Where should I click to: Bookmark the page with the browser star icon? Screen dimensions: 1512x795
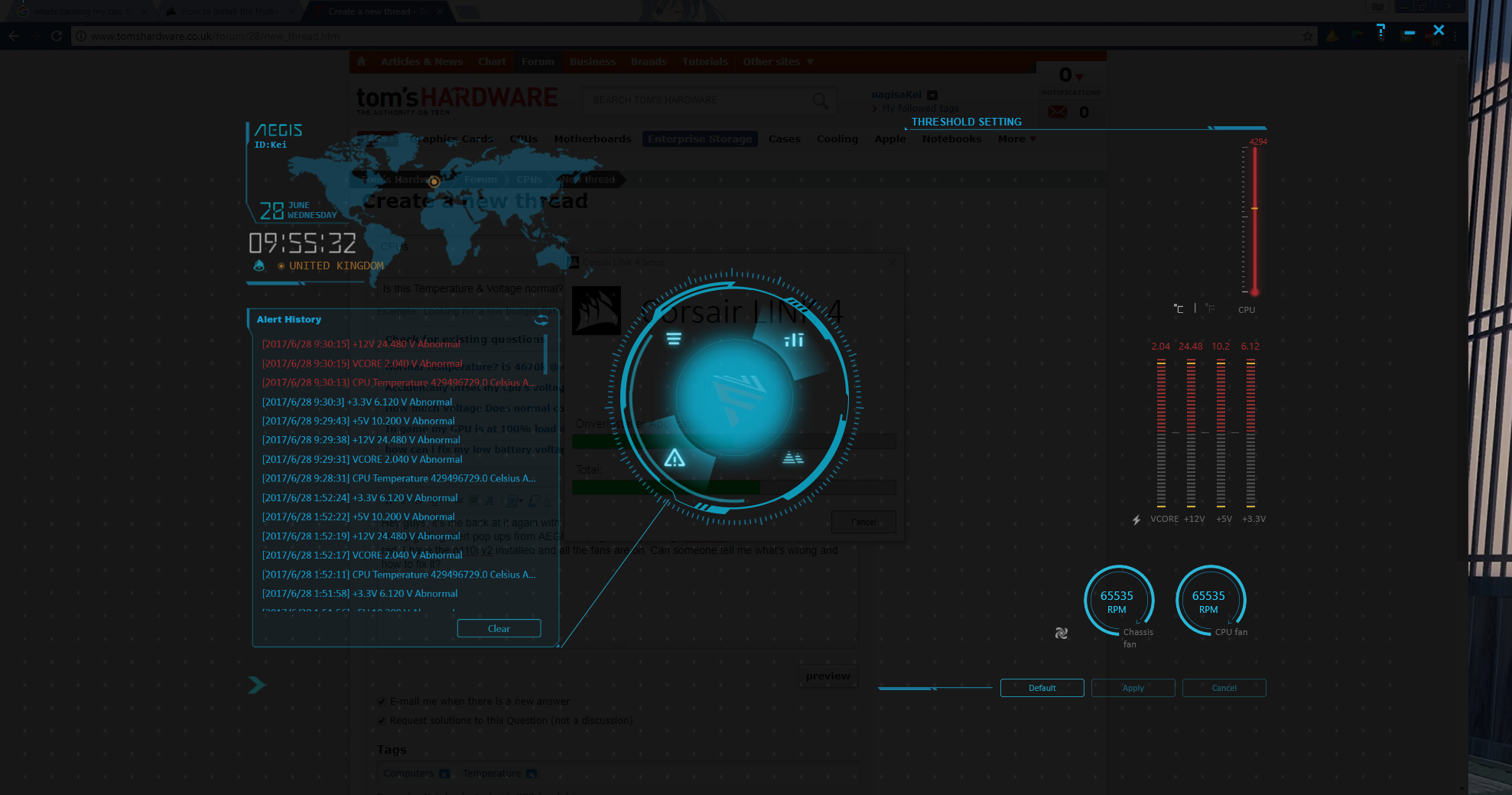[x=1308, y=36]
